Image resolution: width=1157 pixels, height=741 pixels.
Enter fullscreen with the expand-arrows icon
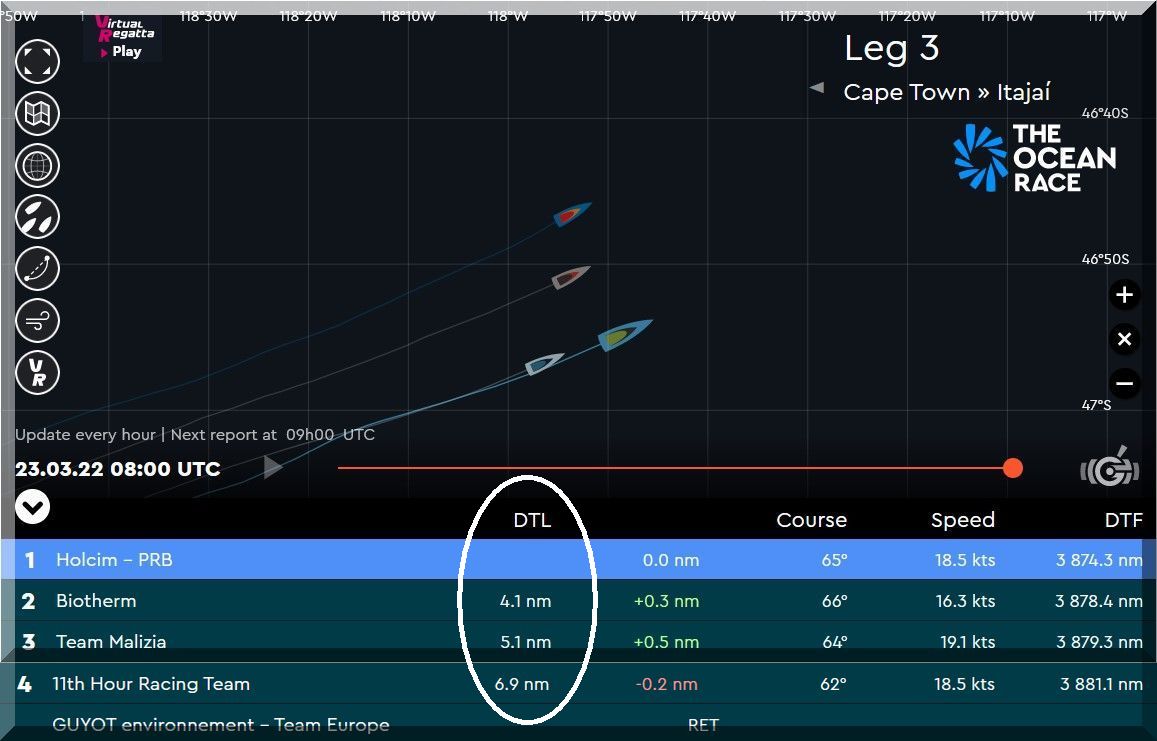click(x=38, y=61)
